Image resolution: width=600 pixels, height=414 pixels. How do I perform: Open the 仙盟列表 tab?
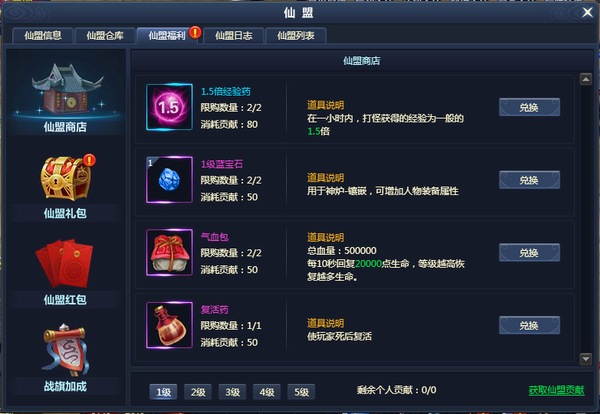[x=295, y=36]
